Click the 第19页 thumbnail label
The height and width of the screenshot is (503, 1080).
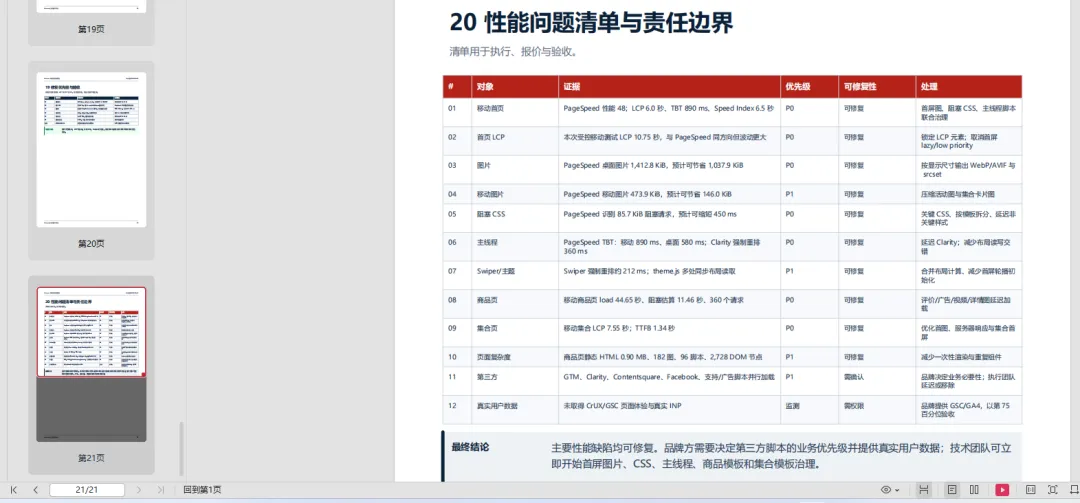click(92, 29)
